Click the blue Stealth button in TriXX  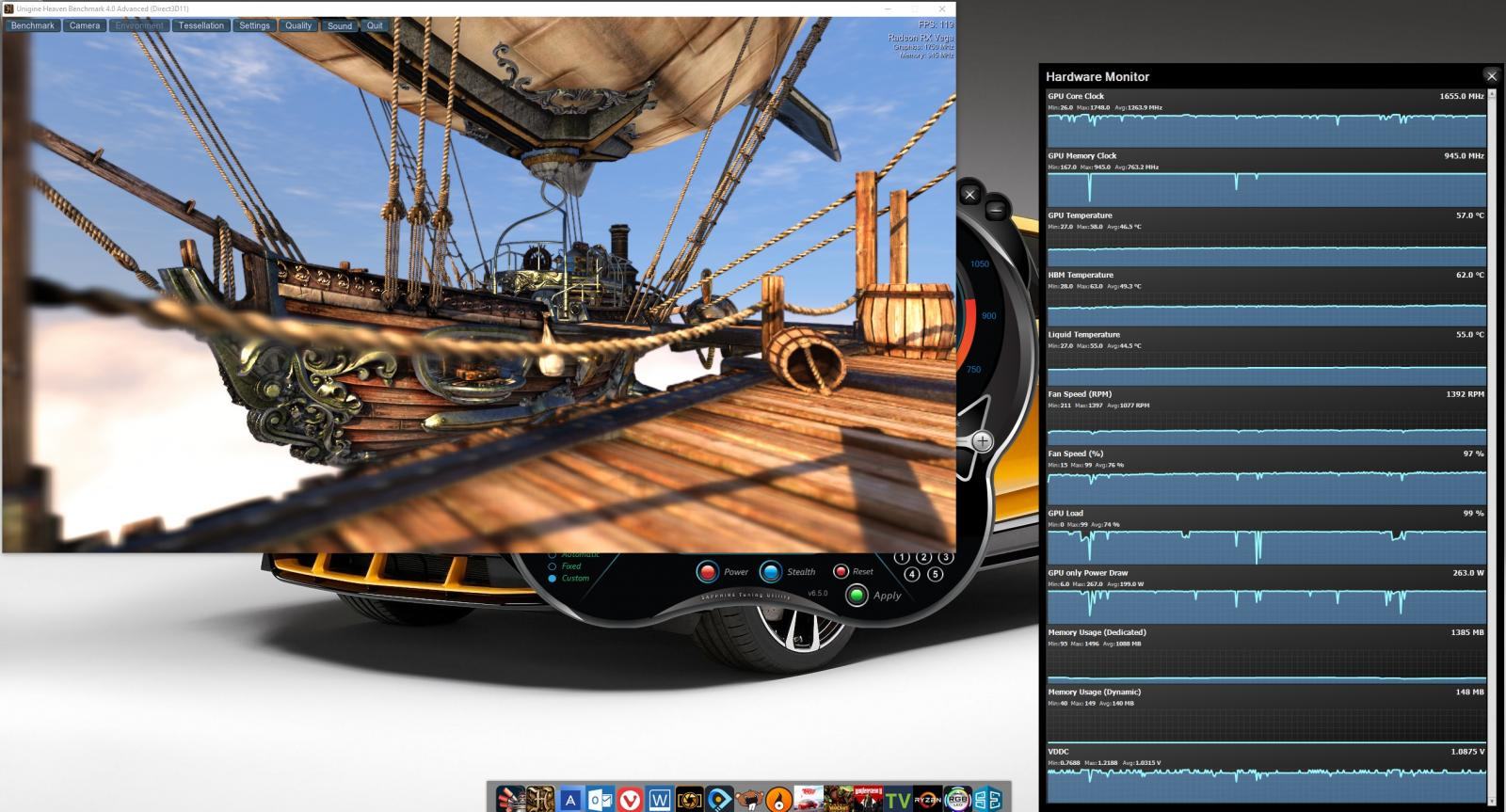pyautogui.click(x=771, y=571)
